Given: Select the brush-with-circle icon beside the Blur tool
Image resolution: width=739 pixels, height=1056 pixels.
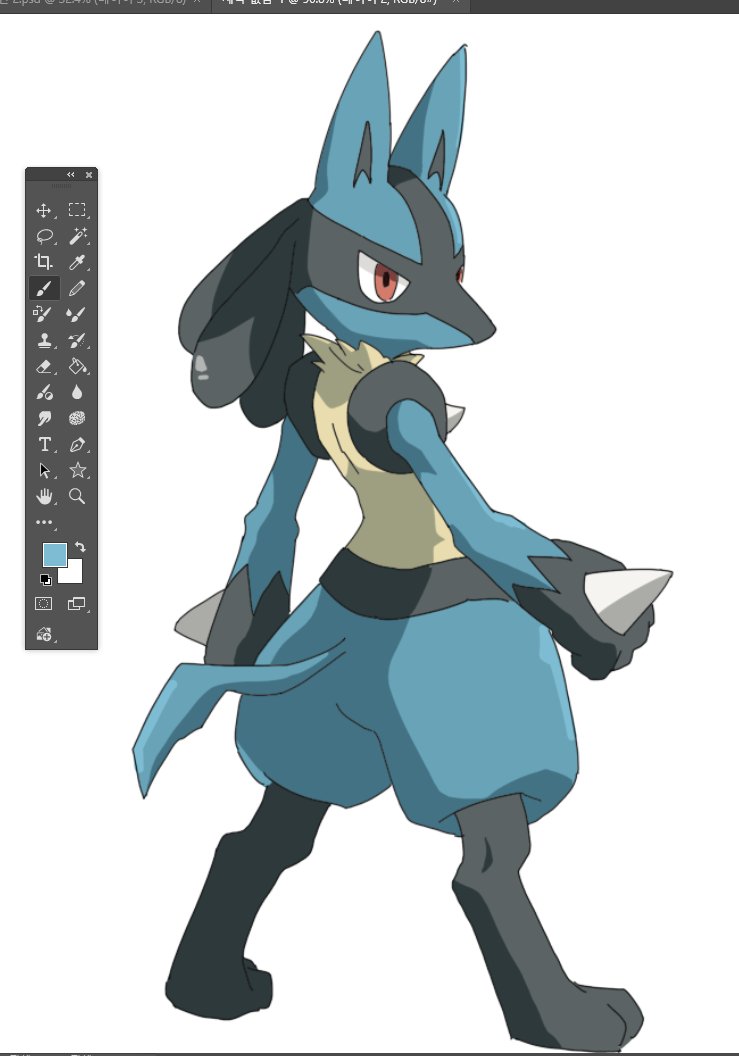Looking at the screenshot, I should [x=44, y=392].
